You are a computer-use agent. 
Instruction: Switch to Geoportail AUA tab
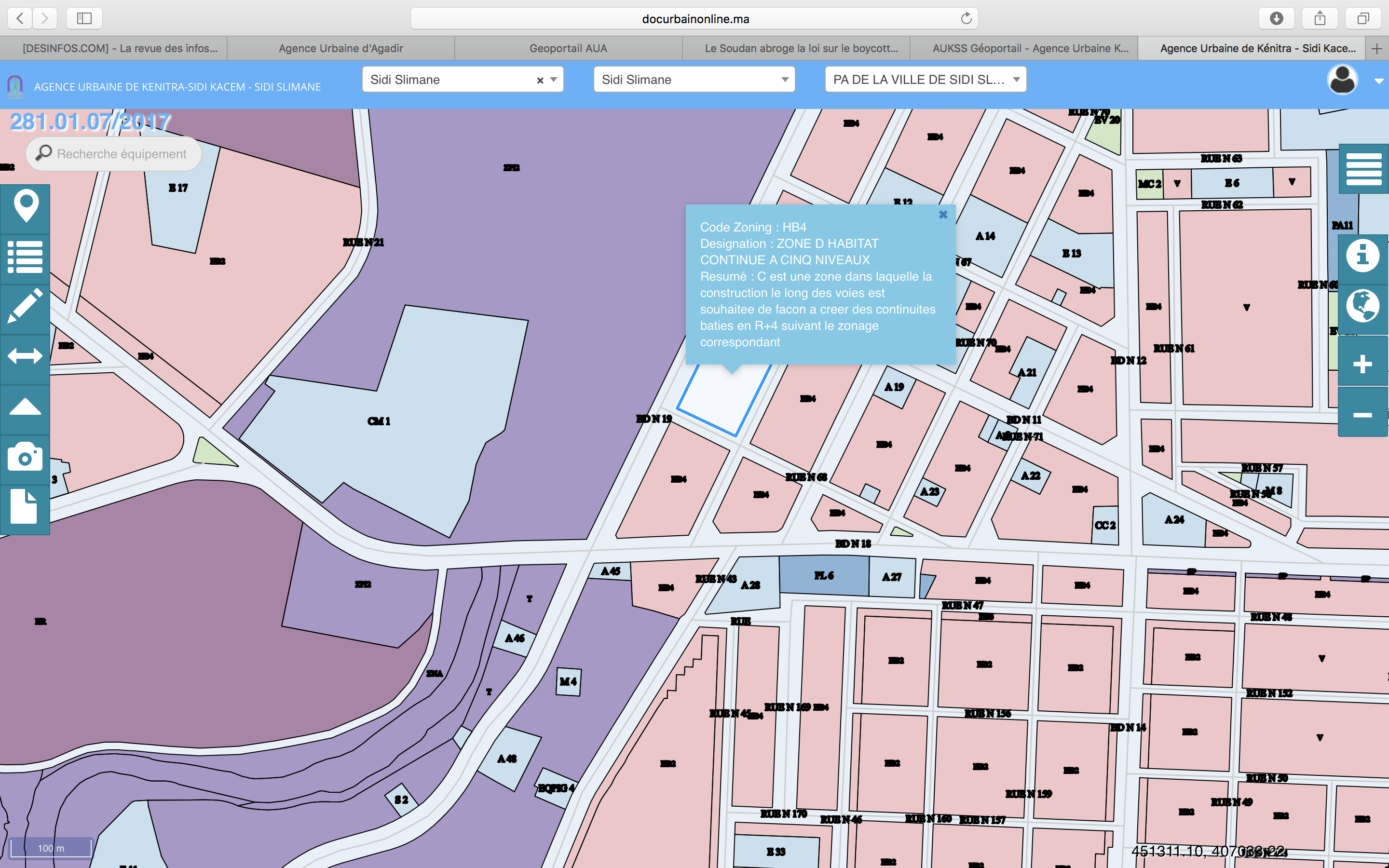point(568,48)
